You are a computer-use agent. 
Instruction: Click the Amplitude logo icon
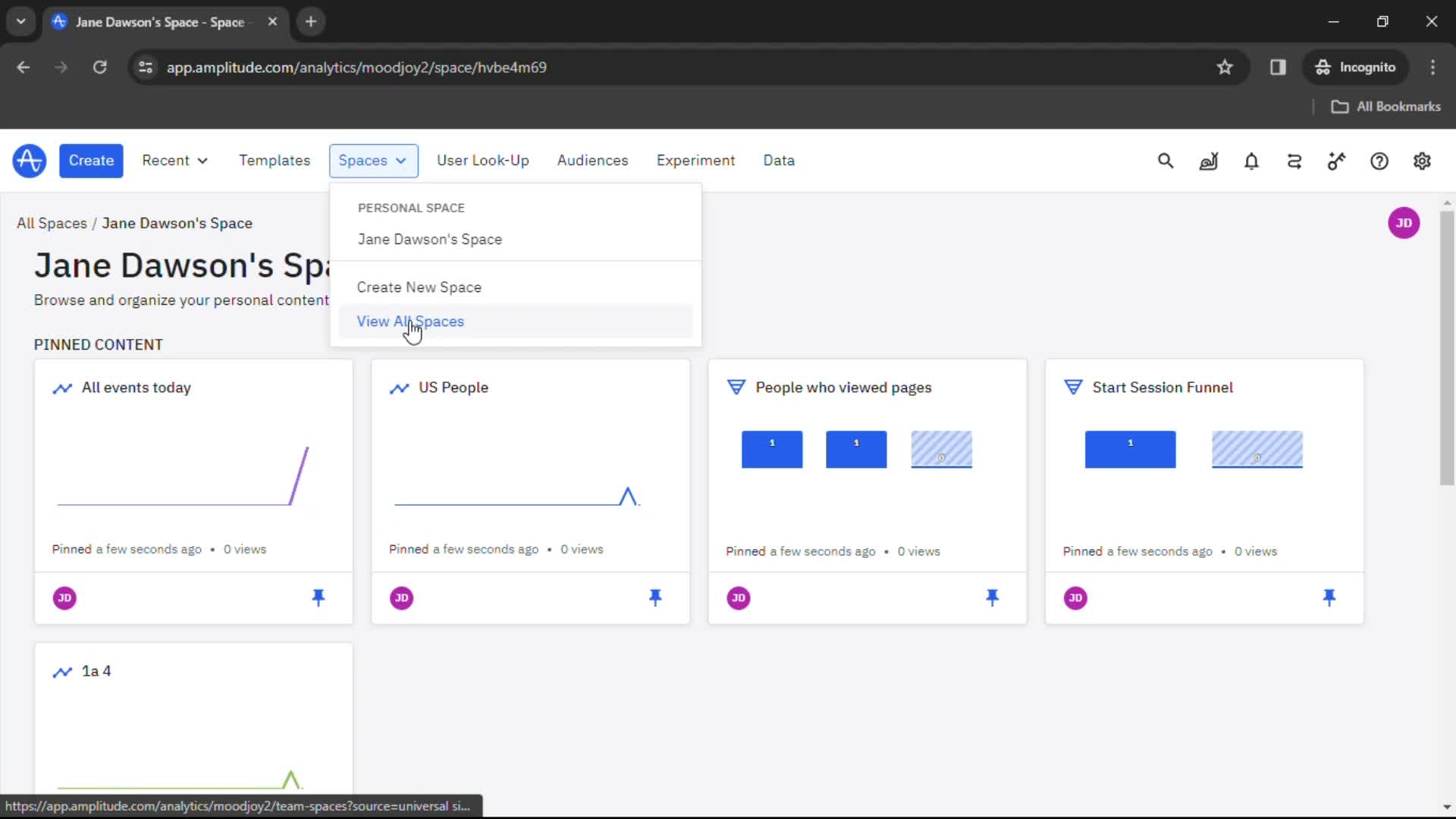29,160
